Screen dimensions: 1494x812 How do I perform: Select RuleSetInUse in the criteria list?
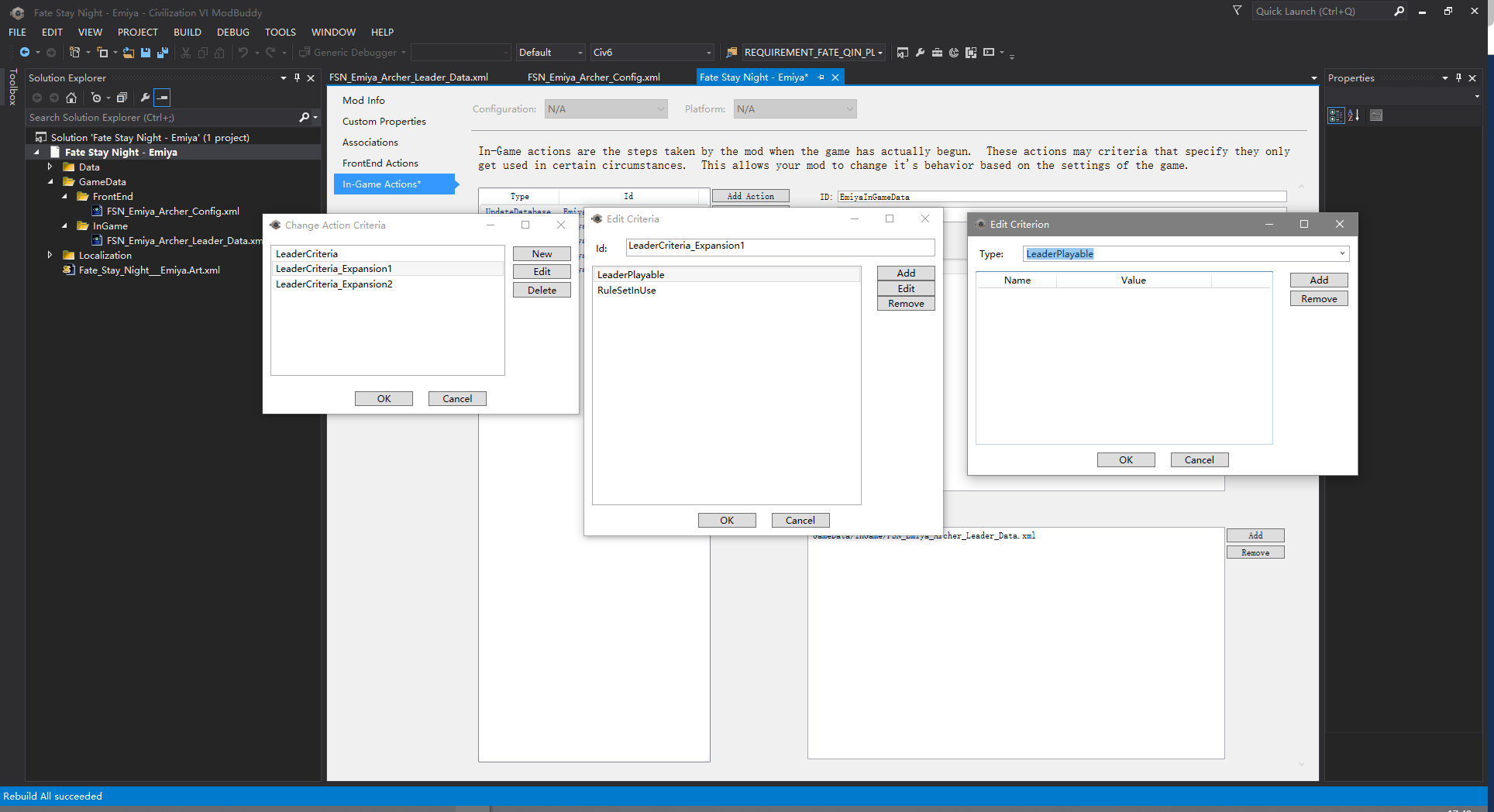726,291
